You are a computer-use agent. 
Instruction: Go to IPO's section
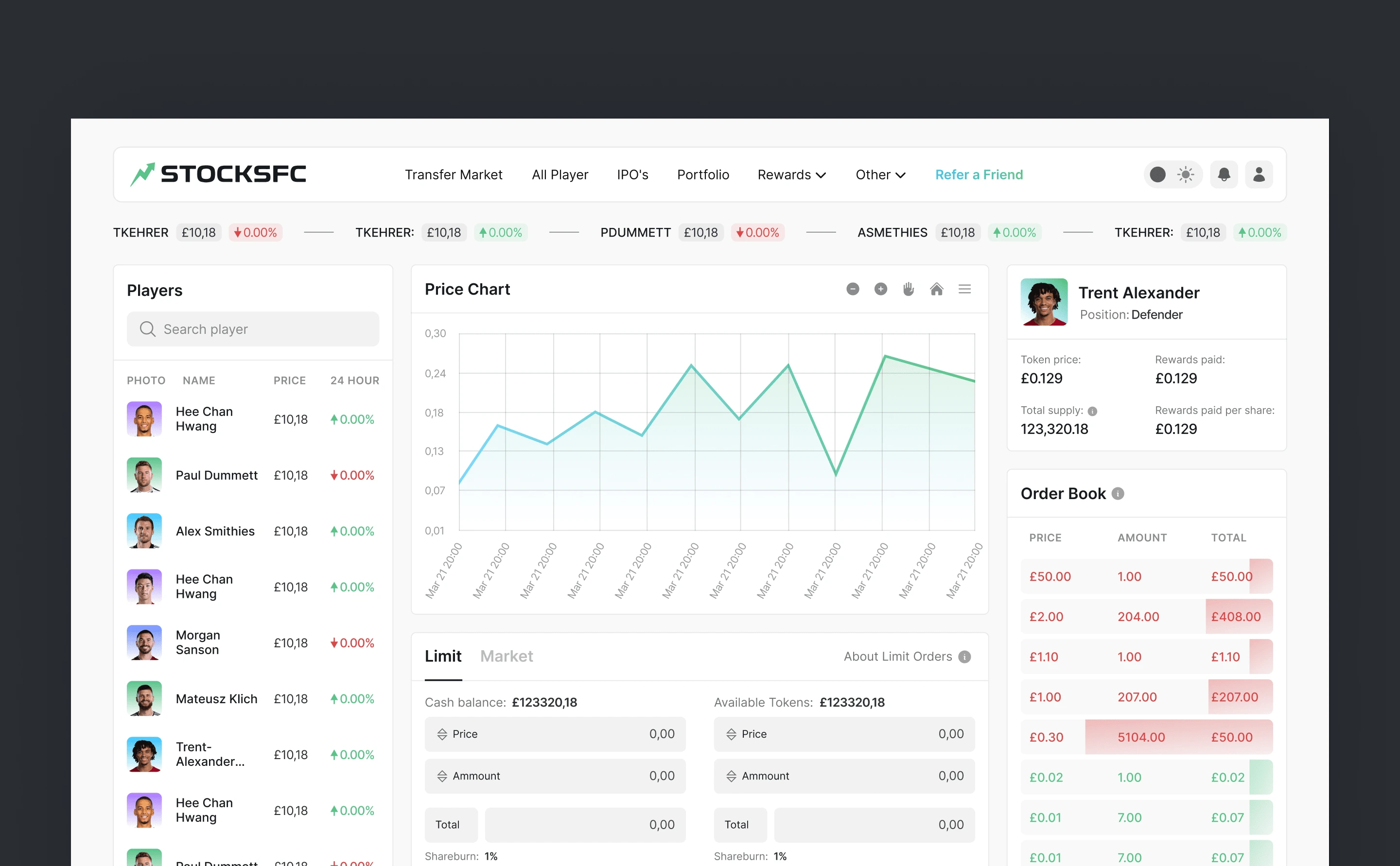[632, 174]
